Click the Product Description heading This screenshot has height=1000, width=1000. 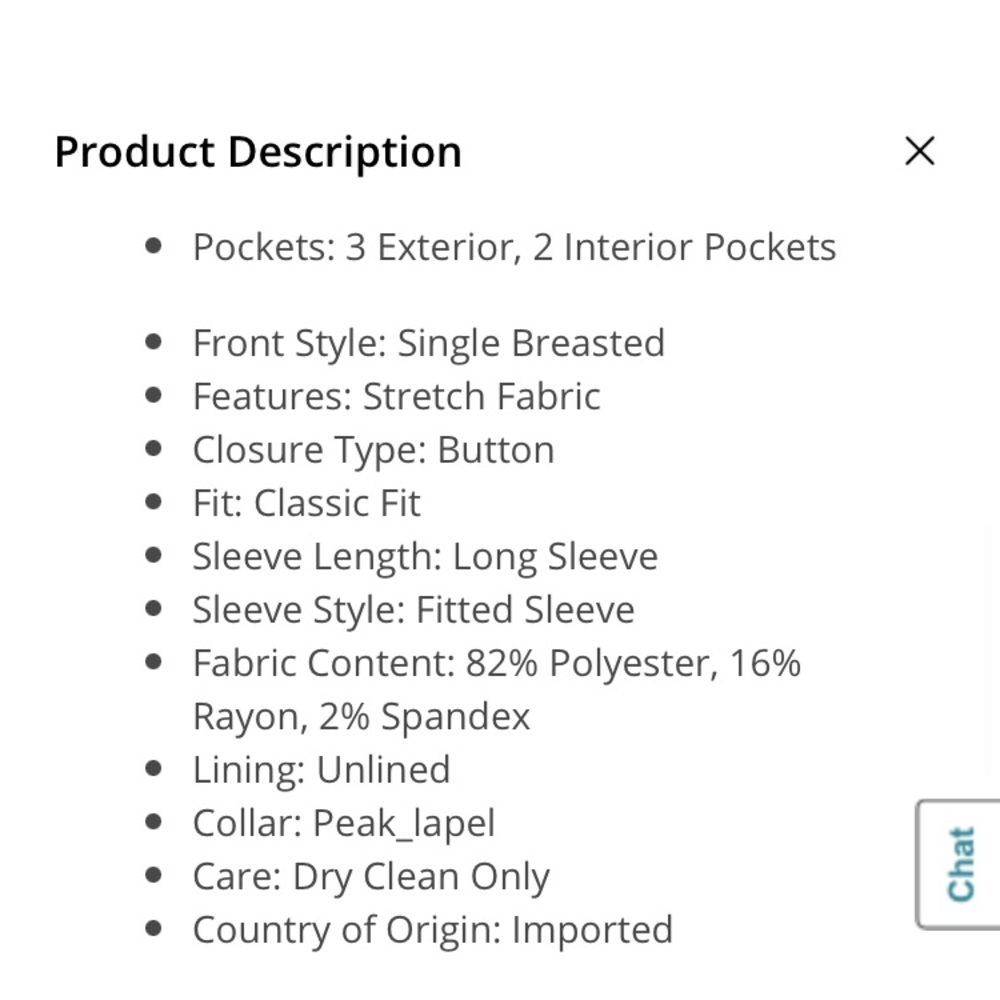tap(258, 152)
